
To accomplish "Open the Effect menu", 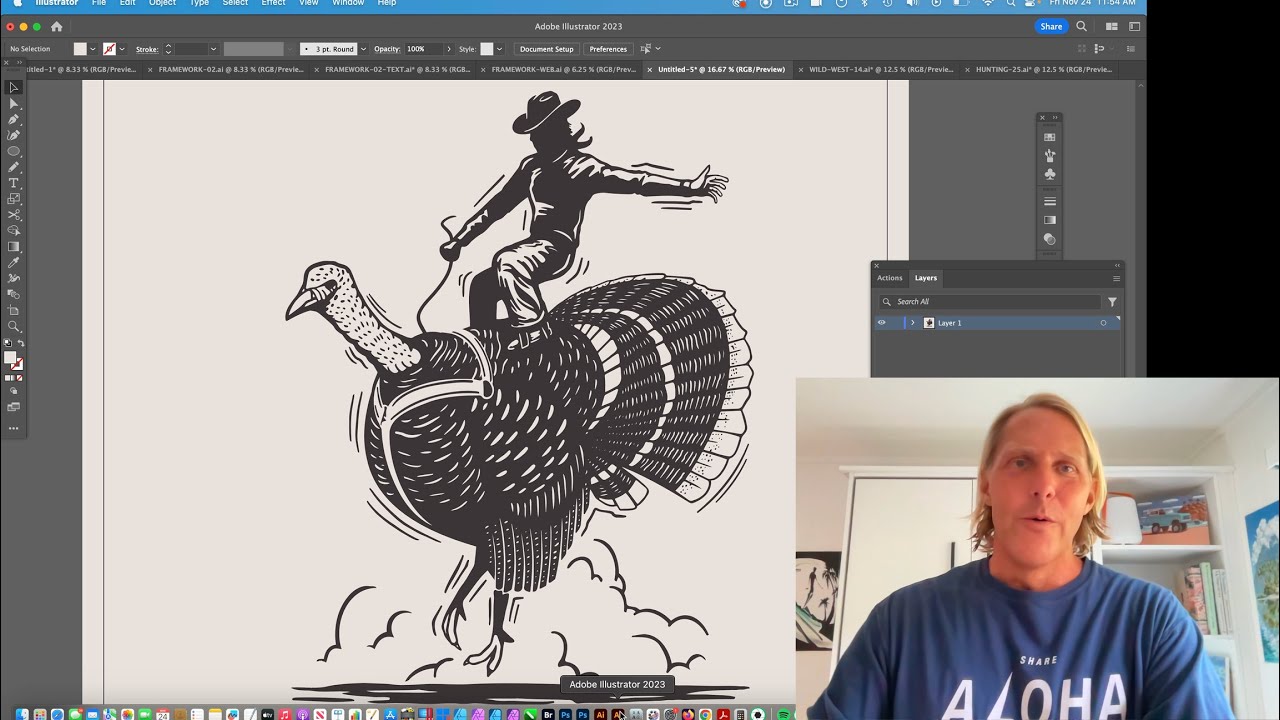I will point(273,3).
